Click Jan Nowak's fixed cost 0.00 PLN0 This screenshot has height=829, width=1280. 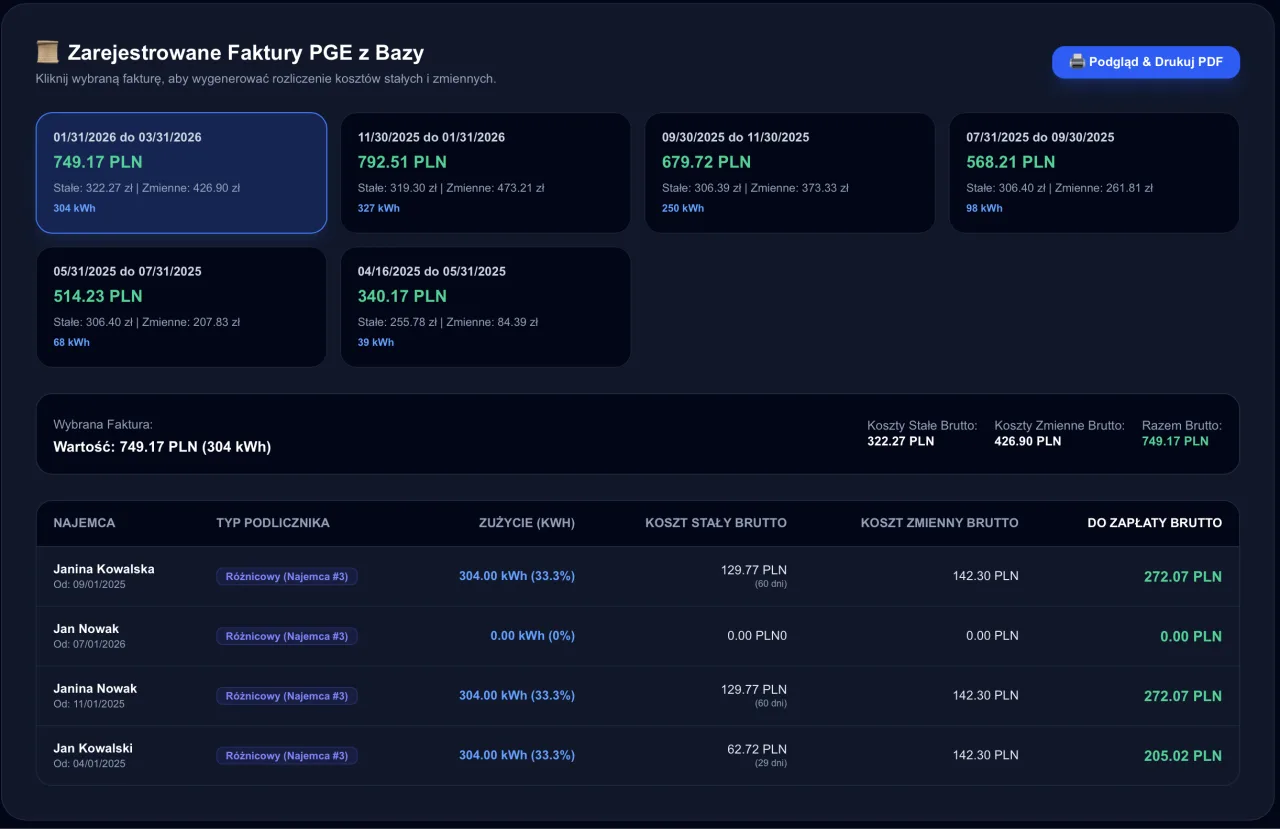pos(757,636)
